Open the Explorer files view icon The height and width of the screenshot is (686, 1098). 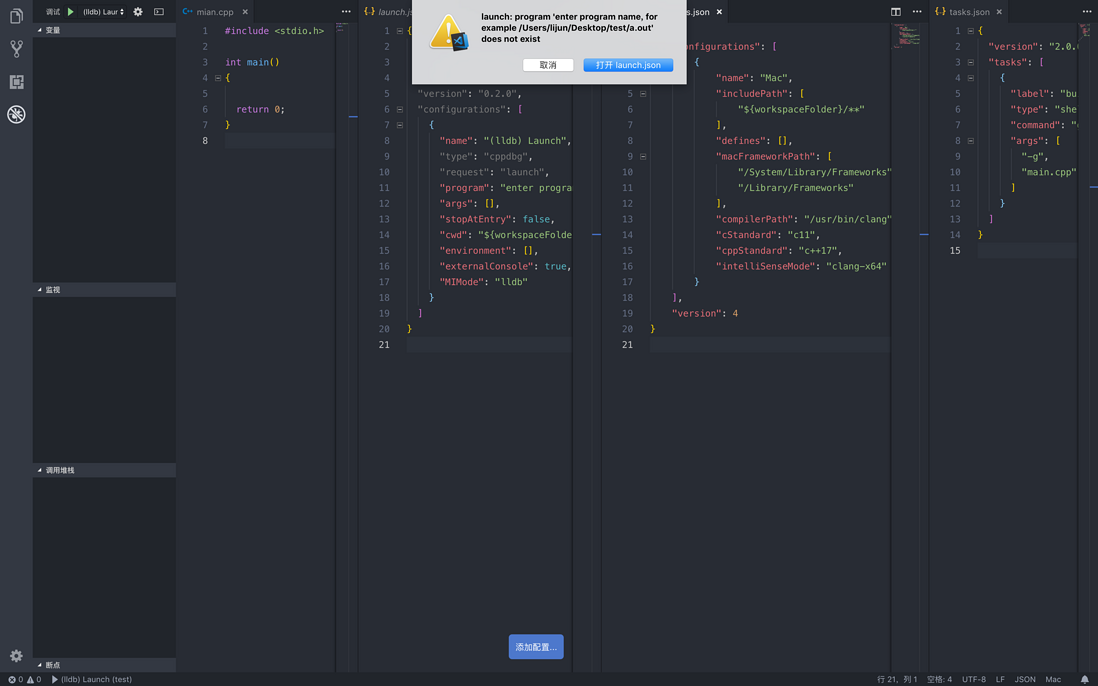(16, 15)
